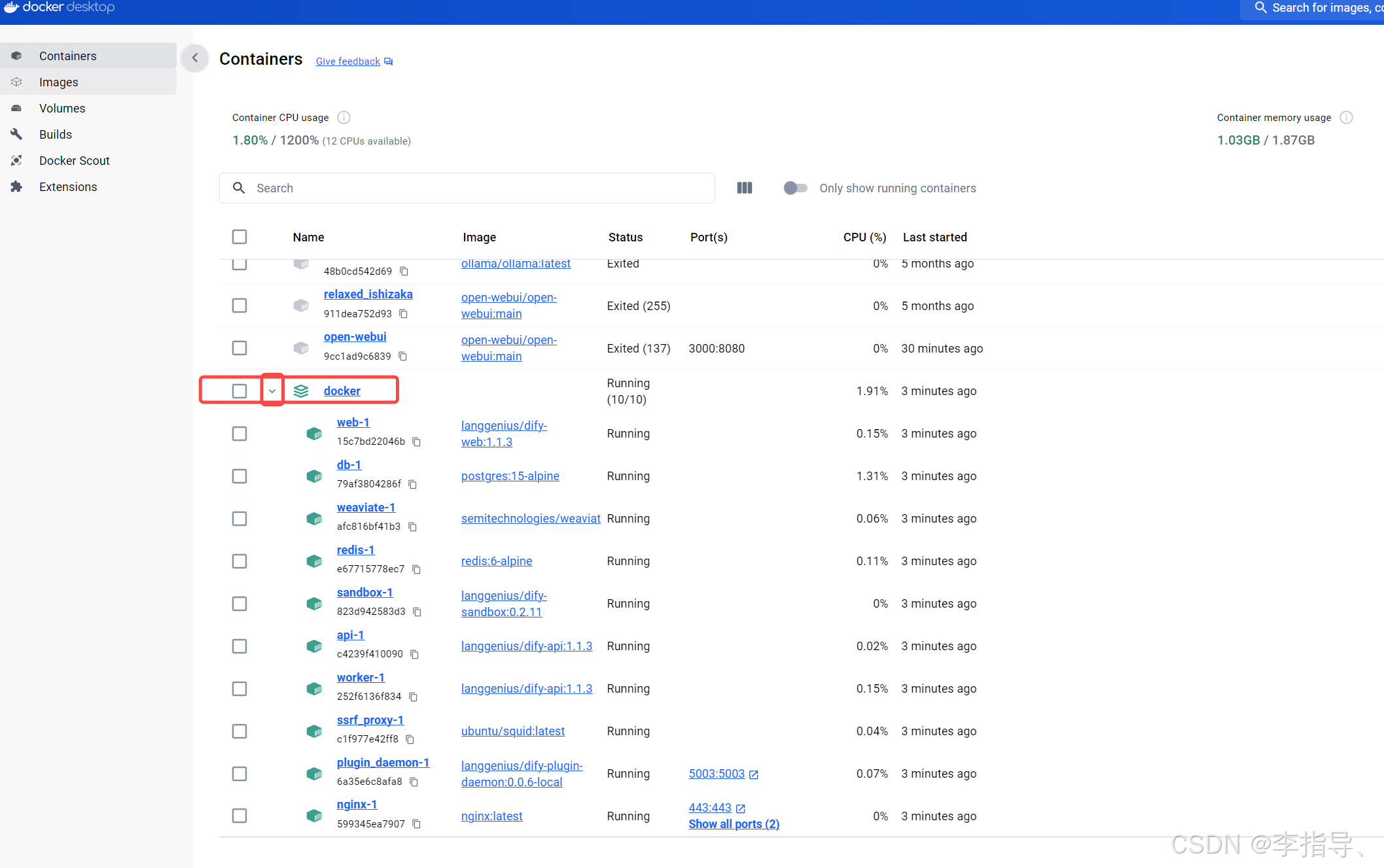This screenshot has height=868, width=1384.
Task: Tick the checkbox for redis-1
Action: [240, 561]
